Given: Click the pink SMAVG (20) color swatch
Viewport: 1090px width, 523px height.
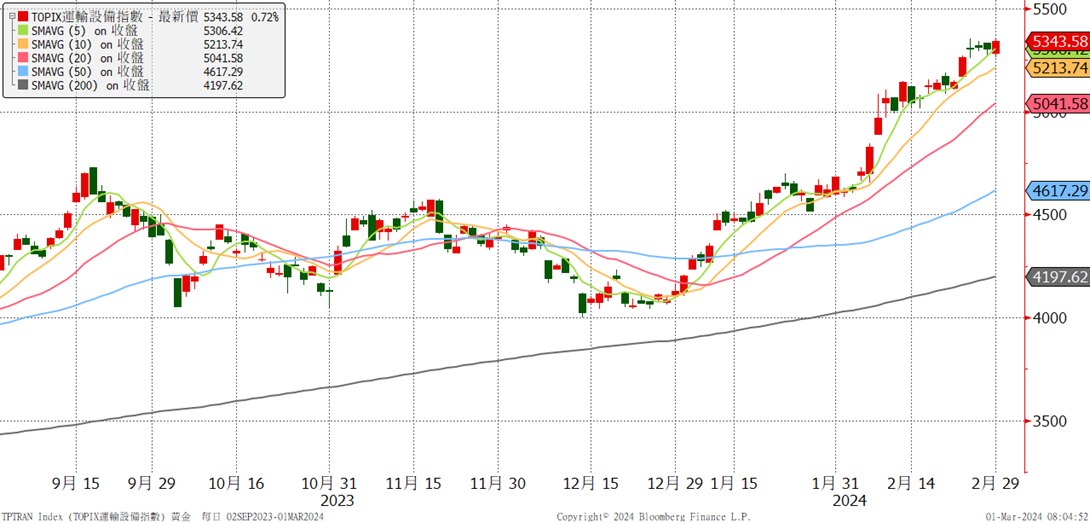Looking at the screenshot, I should tap(22, 58).
